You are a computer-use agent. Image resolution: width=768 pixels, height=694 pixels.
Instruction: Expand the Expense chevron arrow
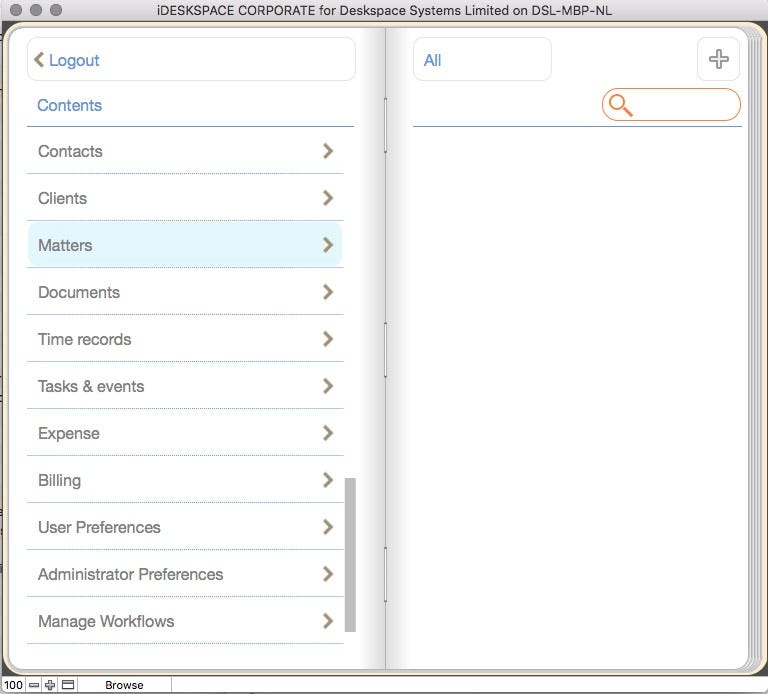coord(328,433)
